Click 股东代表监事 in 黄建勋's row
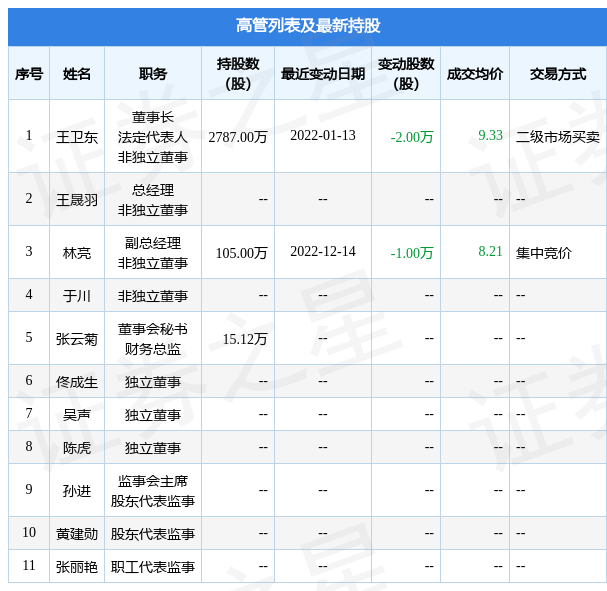This screenshot has width=607, height=591. (x=153, y=534)
